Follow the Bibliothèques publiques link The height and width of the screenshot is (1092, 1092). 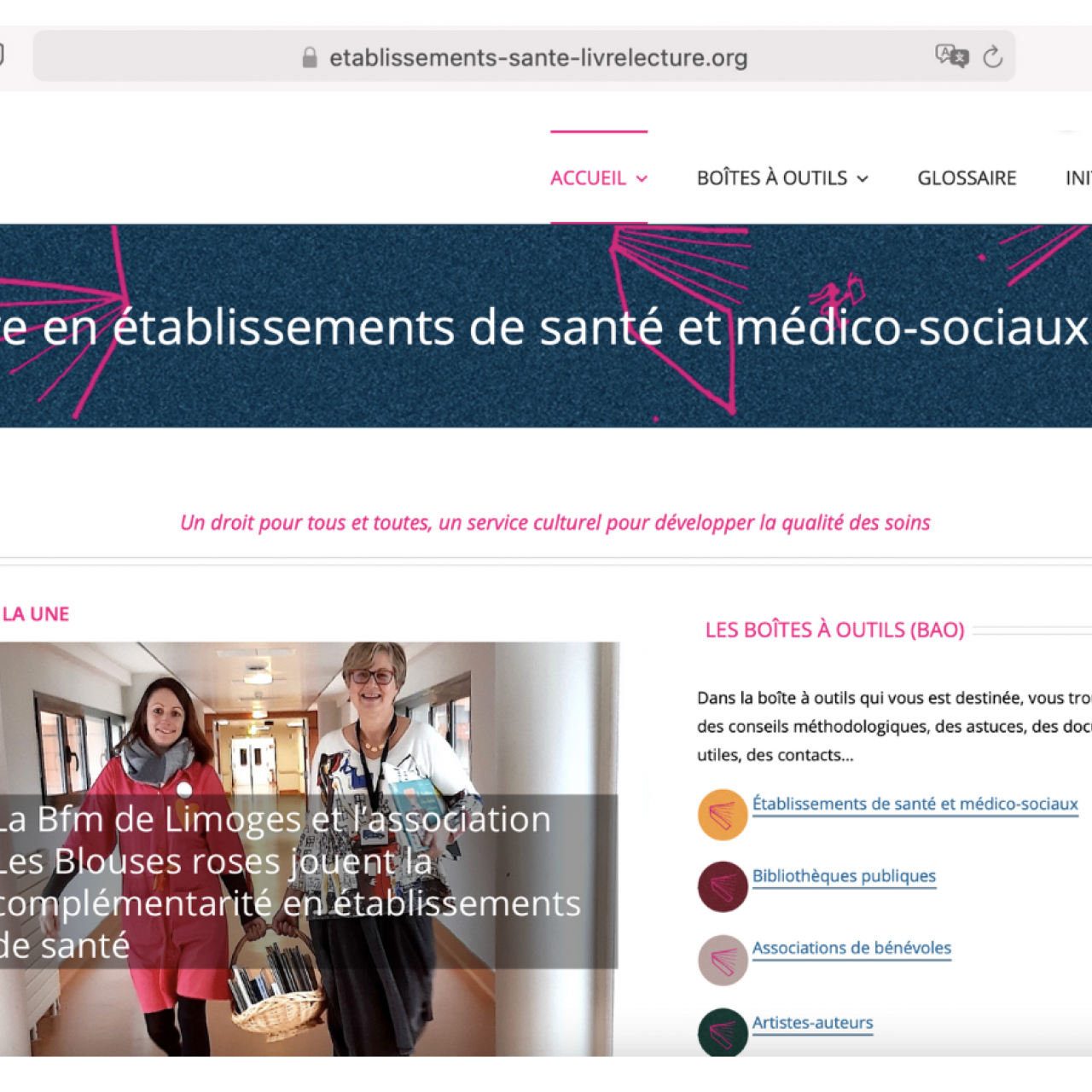coord(844,876)
